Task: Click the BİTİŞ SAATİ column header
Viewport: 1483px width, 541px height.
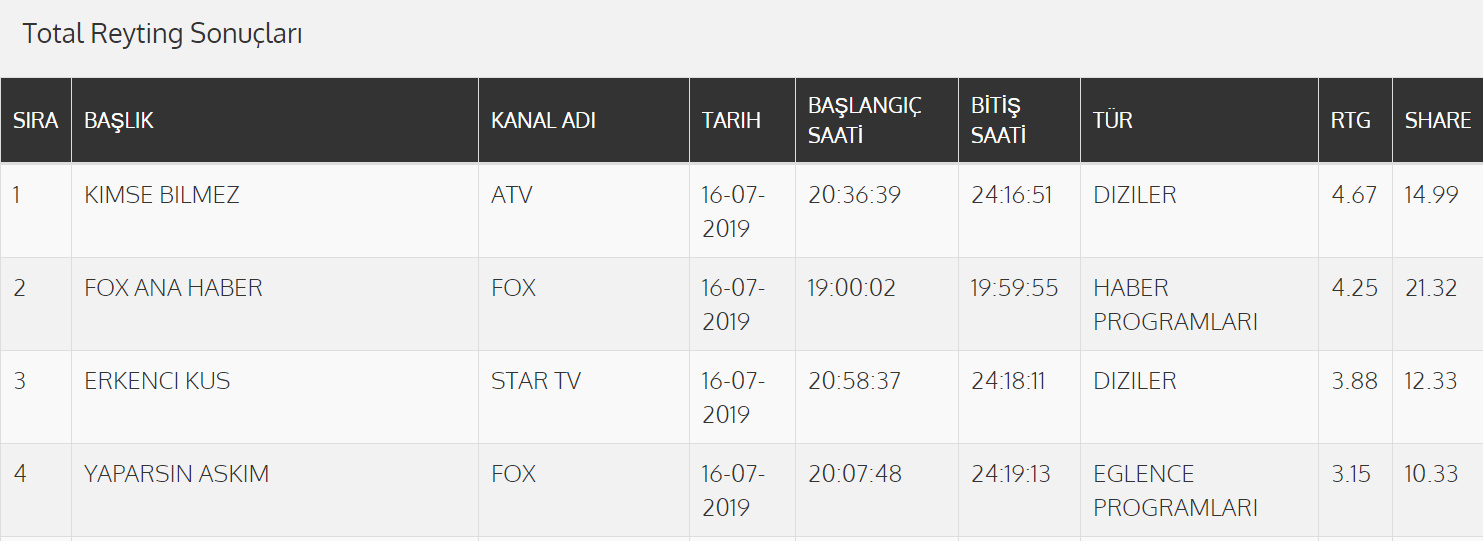Action: coord(998,120)
